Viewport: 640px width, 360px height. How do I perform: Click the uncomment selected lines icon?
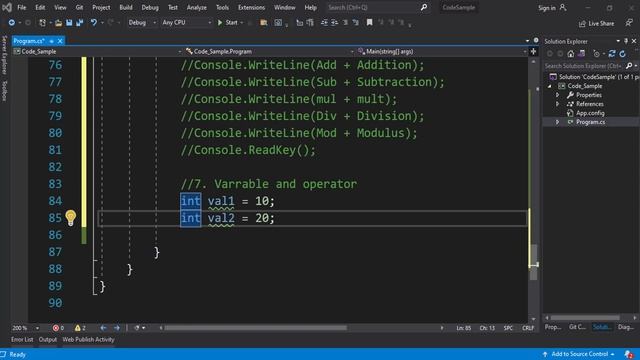[x=356, y=23]
